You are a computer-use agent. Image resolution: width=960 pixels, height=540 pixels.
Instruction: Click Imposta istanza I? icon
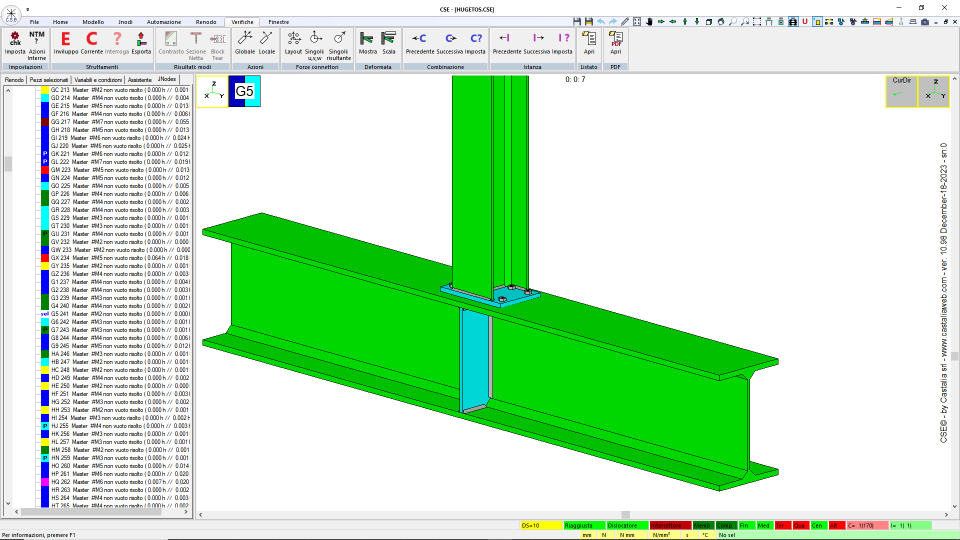point(562,43)
